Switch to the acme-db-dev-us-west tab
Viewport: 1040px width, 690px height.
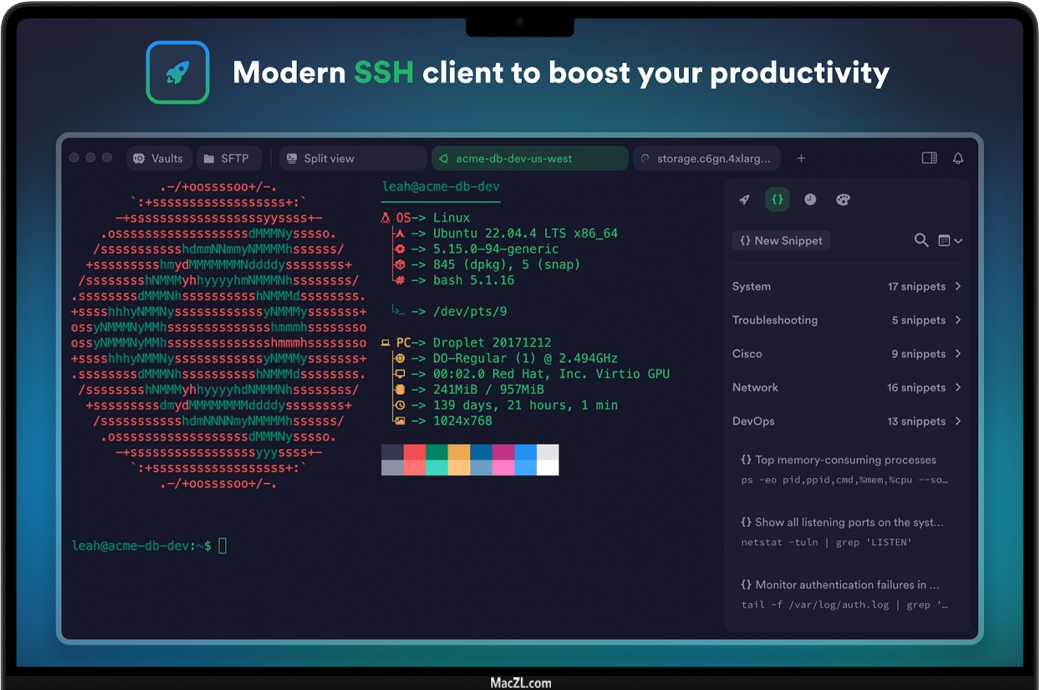click(530, 158)
